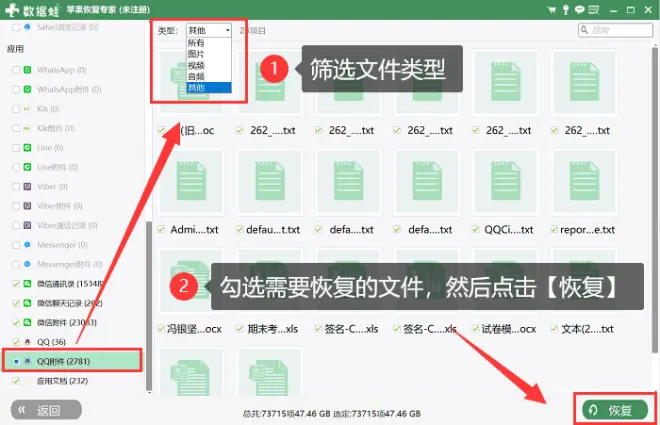Click the sidebar vertical scrollbar

click(149, 300)
